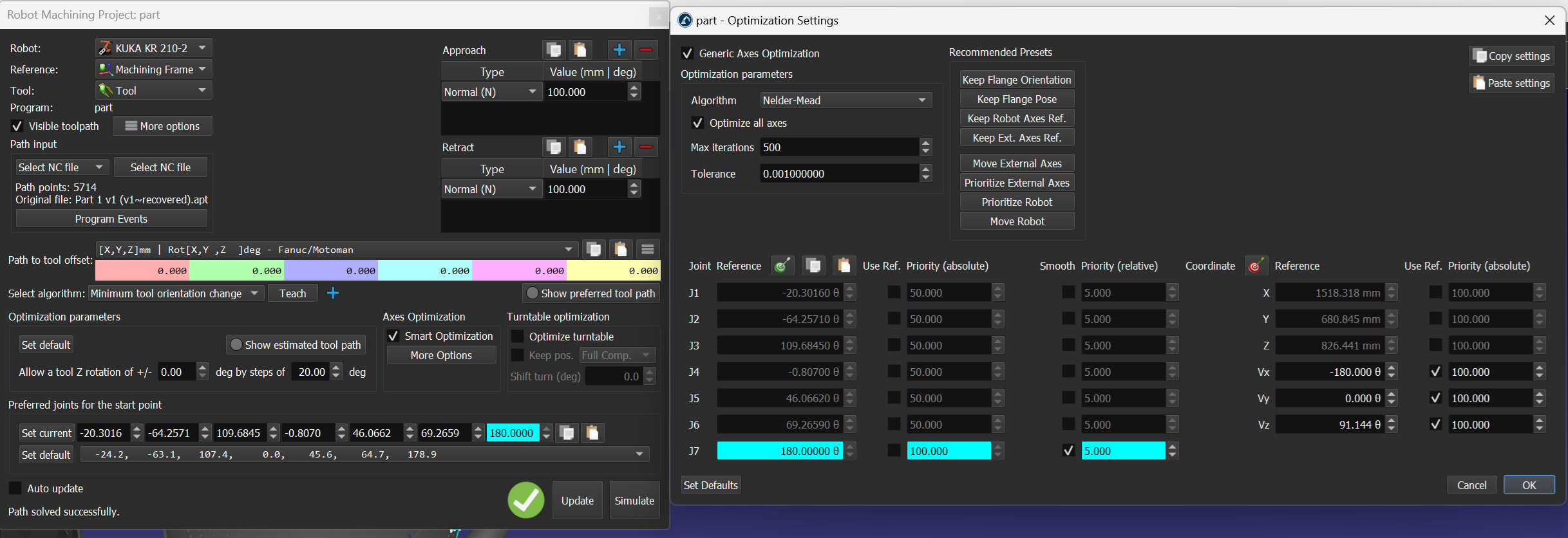The width and height of the screenshot is (1568, 538).
Task: Click the add Approach movement plus icon
Action: 619,50
